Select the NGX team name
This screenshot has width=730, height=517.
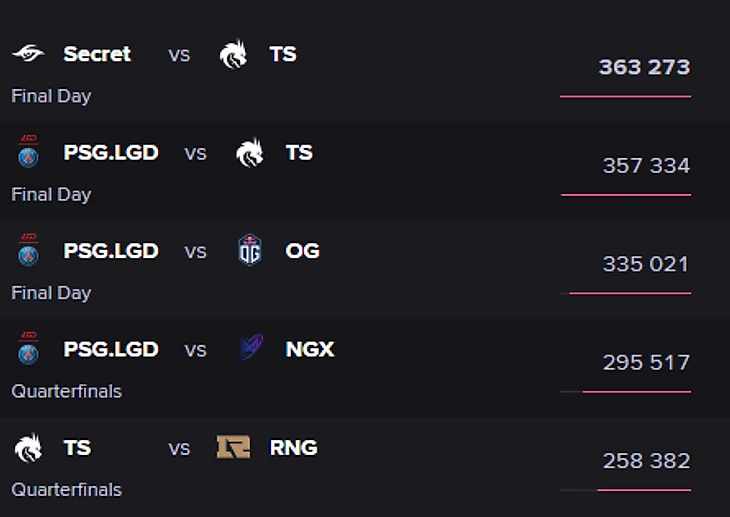point(310,349)
